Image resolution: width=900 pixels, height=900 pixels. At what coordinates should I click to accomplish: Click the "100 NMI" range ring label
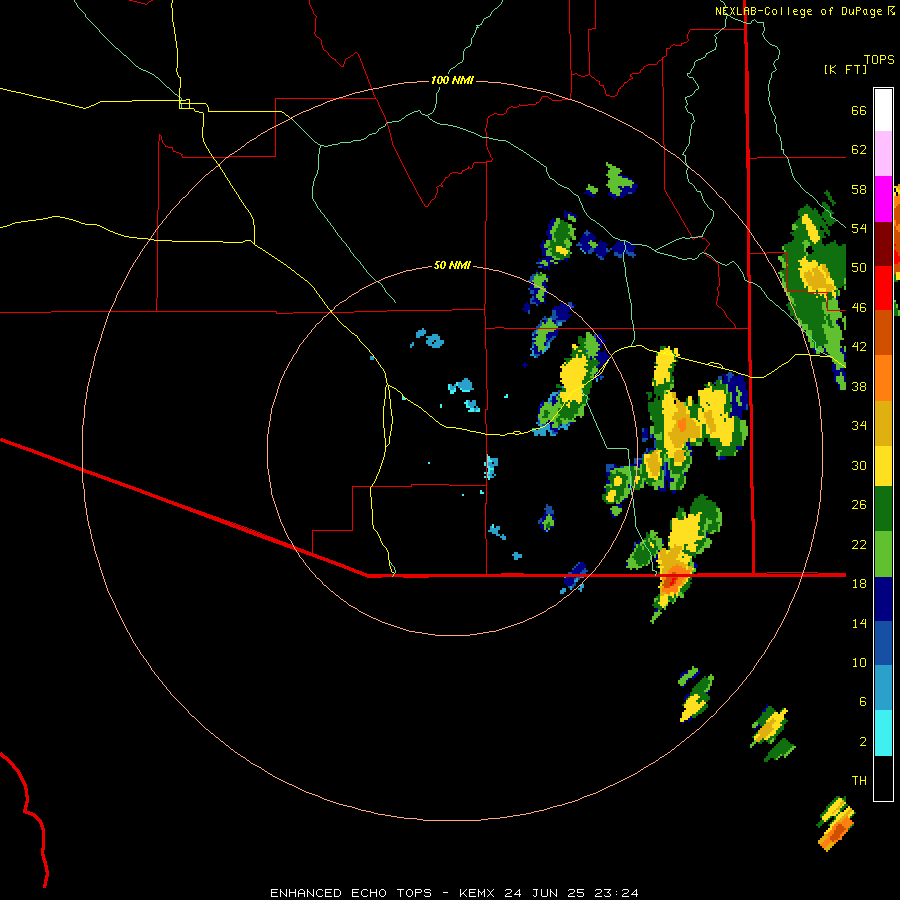click(x=452, y=80)
